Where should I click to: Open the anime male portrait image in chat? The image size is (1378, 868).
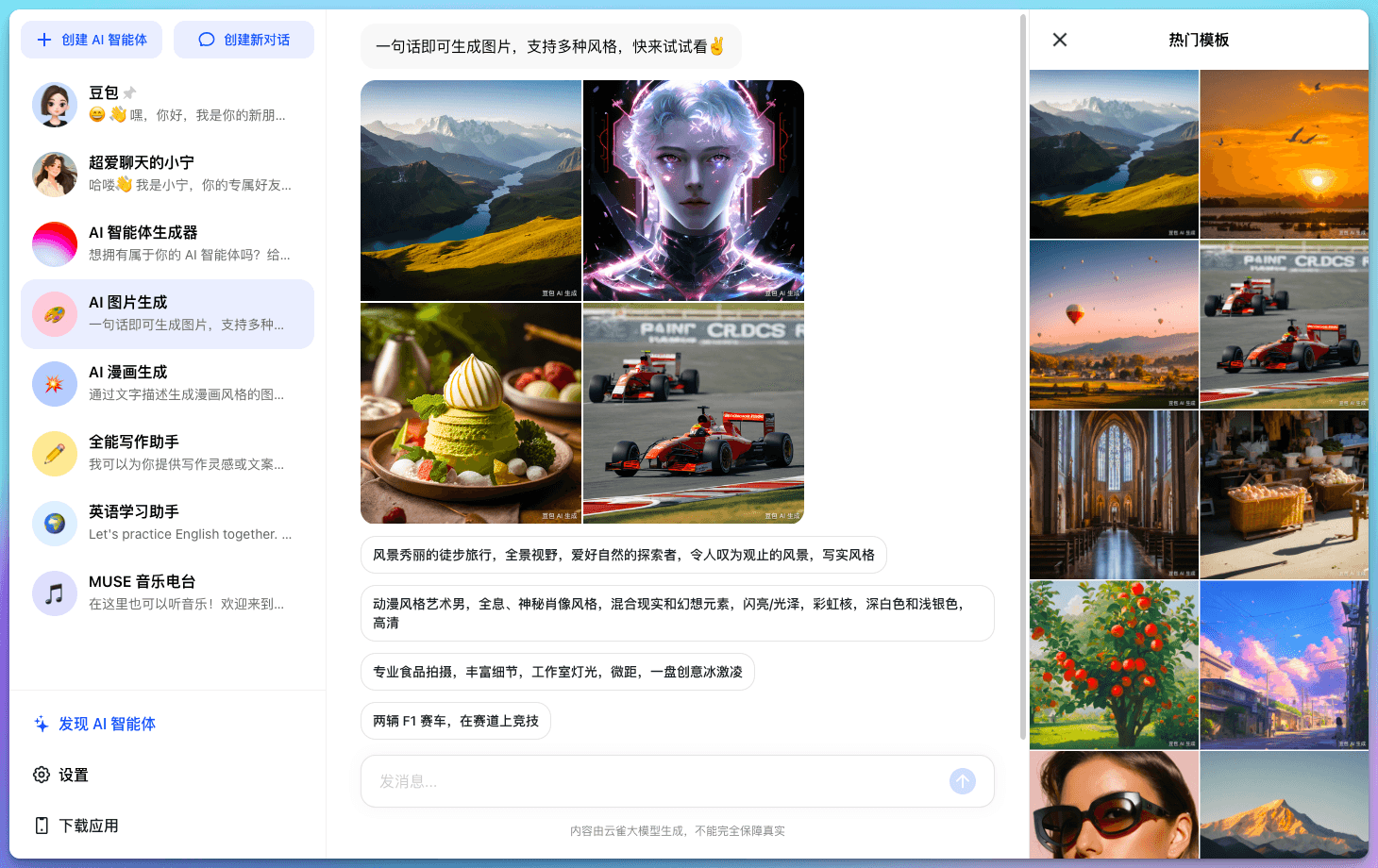[x=694, y=191]
